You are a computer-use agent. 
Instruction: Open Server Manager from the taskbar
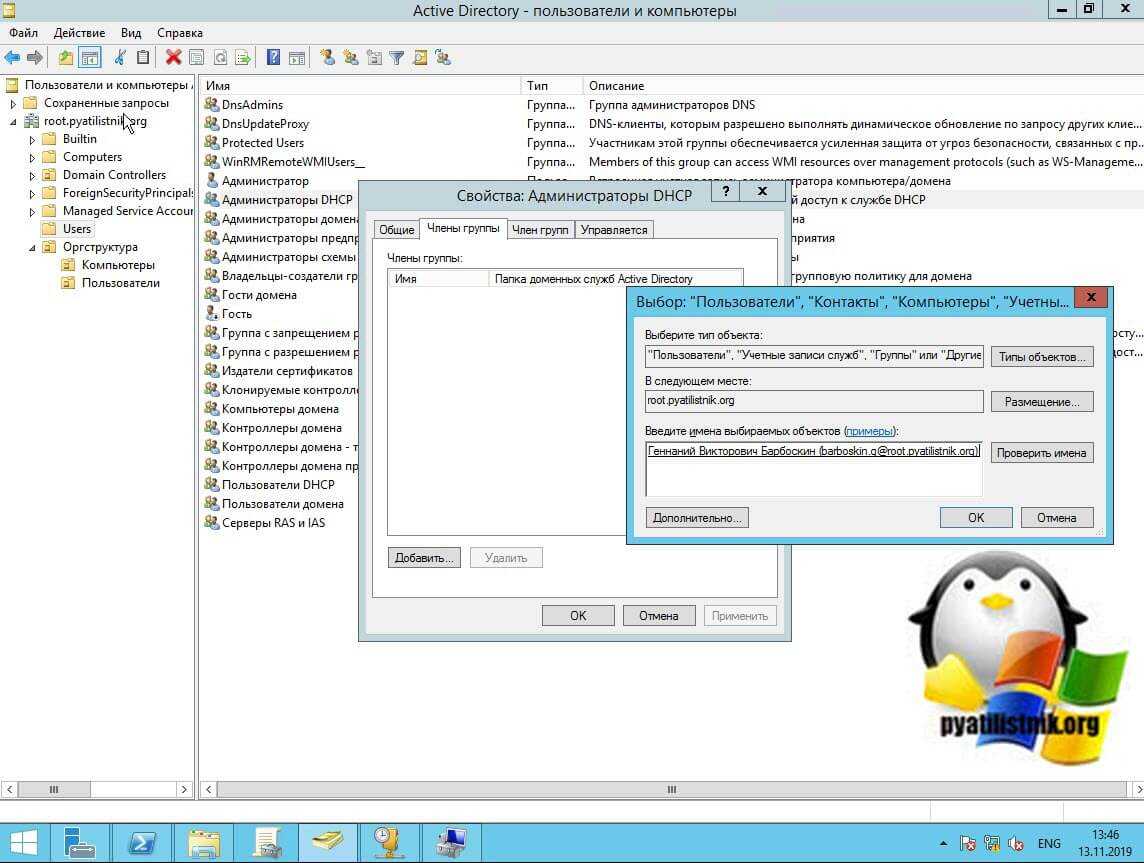[x=78, y=841]
